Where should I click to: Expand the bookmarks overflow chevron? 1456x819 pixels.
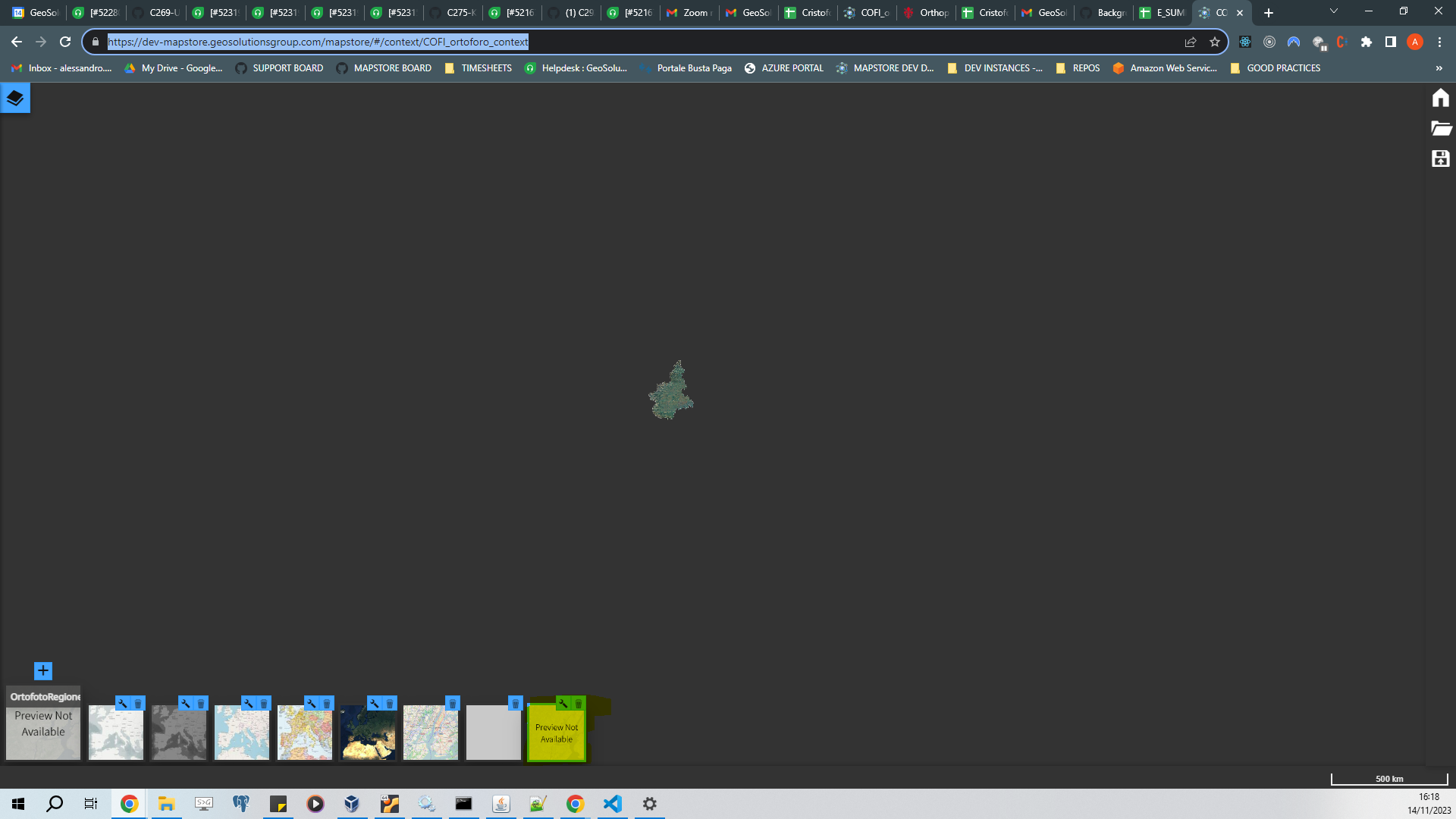1439,67
